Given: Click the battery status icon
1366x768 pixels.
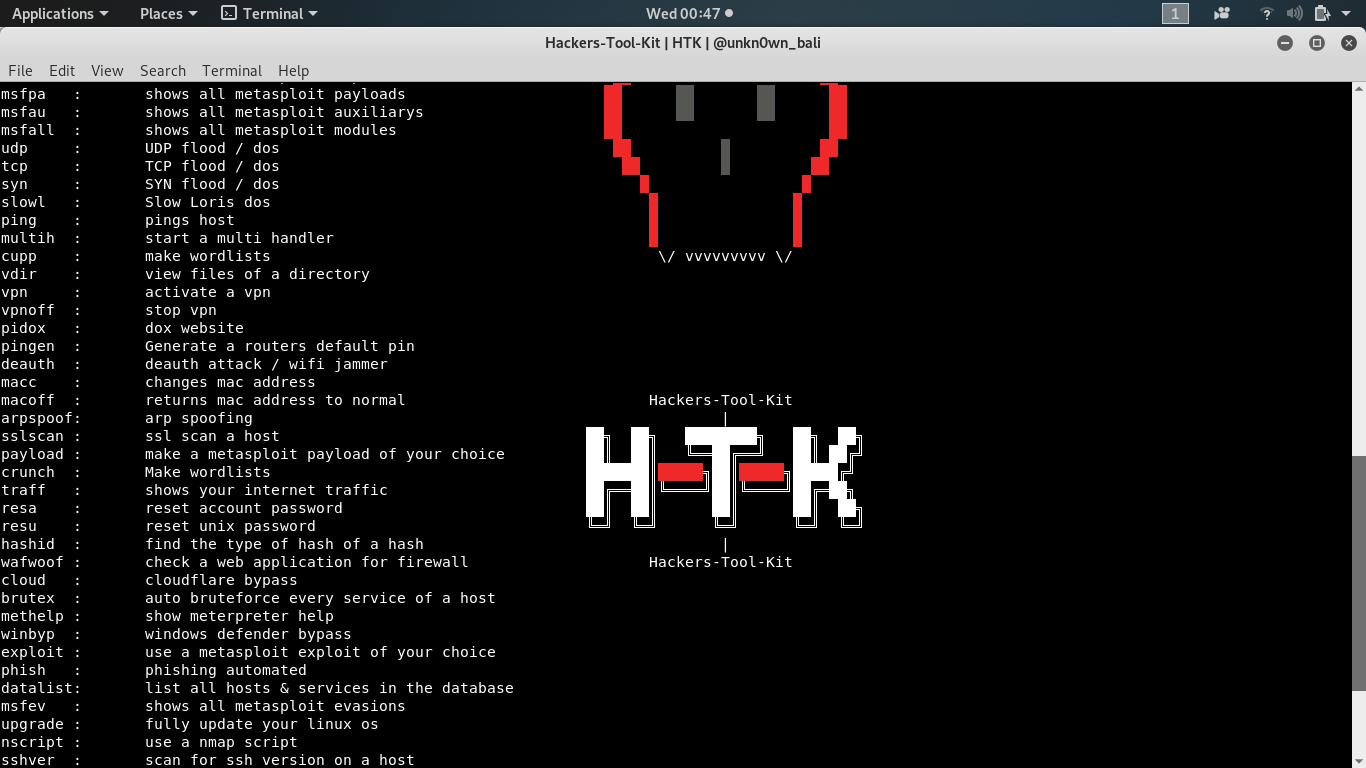Looking at the screenshot, I should click(1322, 13).
